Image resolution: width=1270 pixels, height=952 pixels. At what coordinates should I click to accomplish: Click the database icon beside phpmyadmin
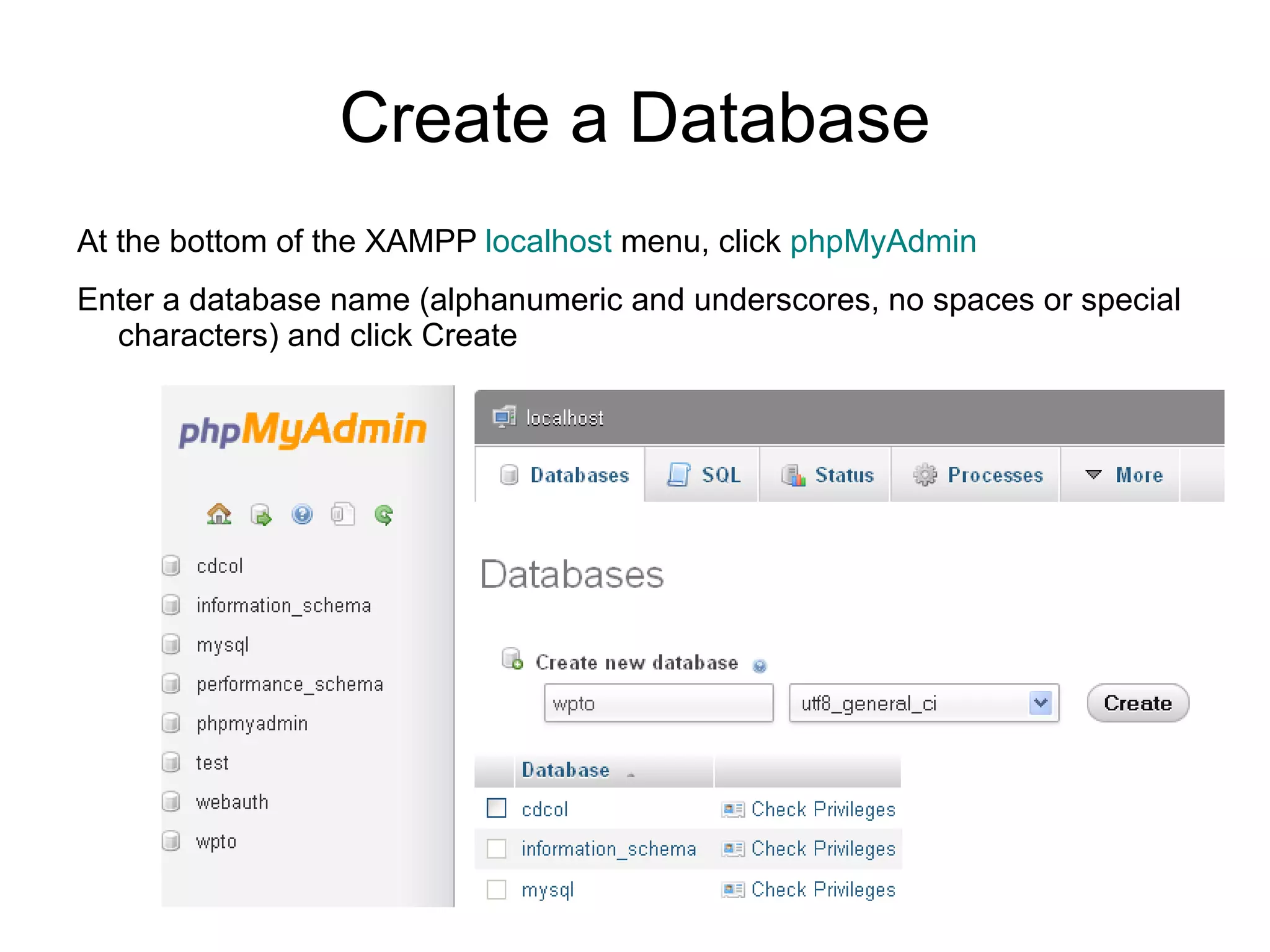coord(171,723)
